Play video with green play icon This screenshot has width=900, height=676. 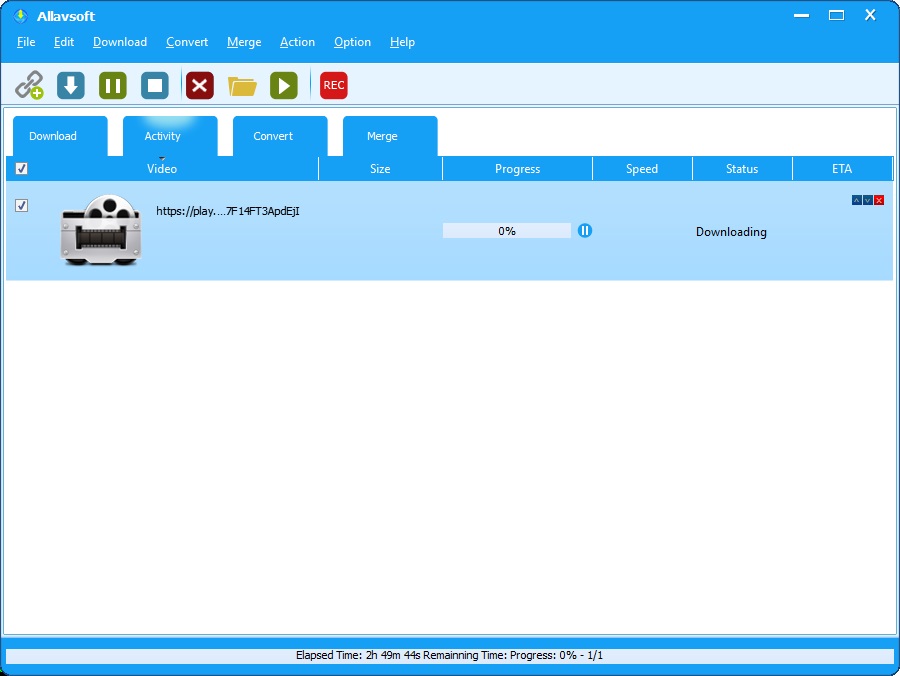(284, 86)
